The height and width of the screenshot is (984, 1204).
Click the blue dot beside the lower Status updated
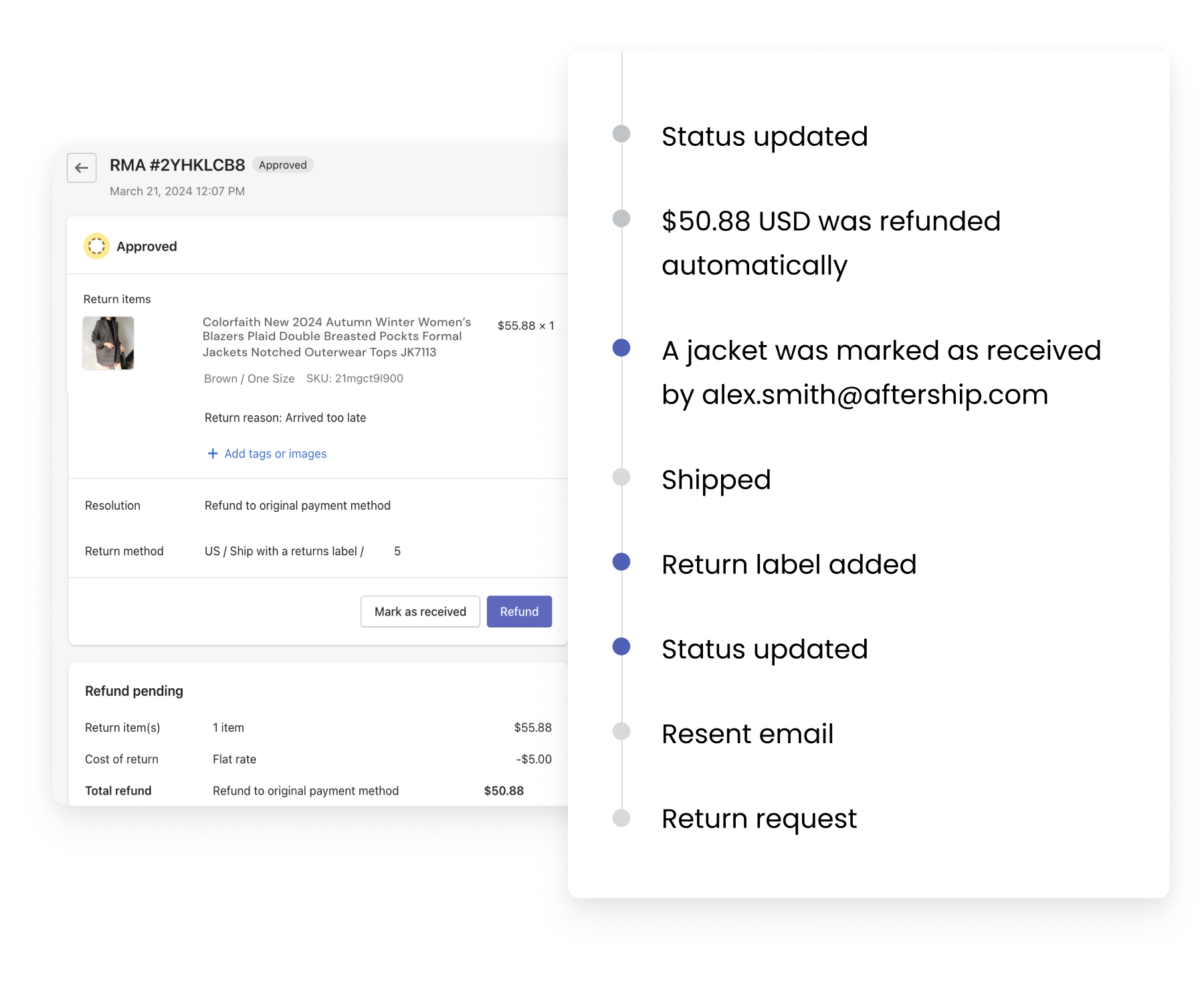[x=623, y=646]
